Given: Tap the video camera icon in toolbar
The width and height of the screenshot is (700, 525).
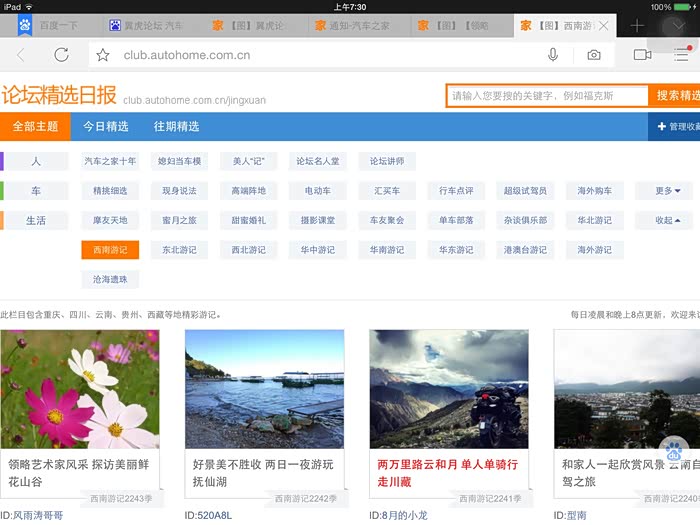Looking at the screenshot, I should click(642, 55).
